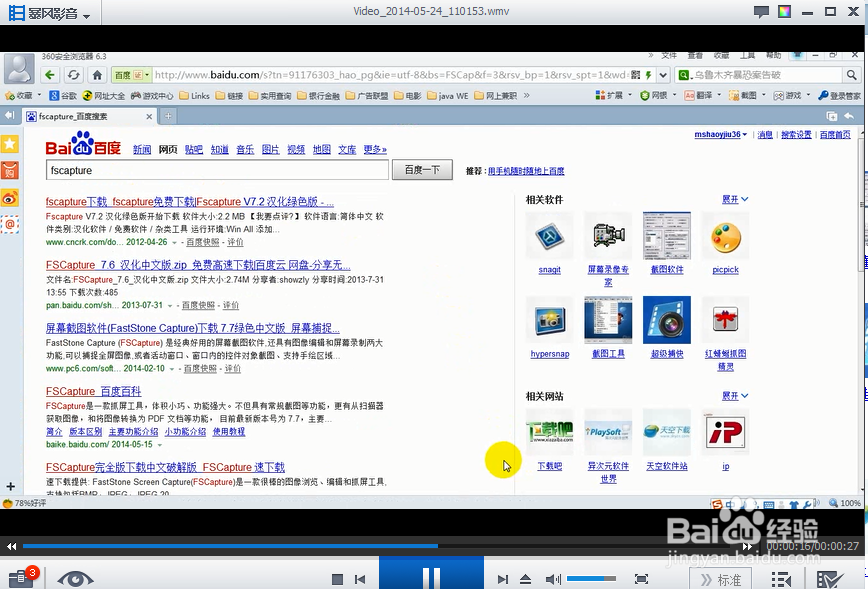The image size is (868, 589).
Task: Open the 百度首页 link
Action: 835,135
